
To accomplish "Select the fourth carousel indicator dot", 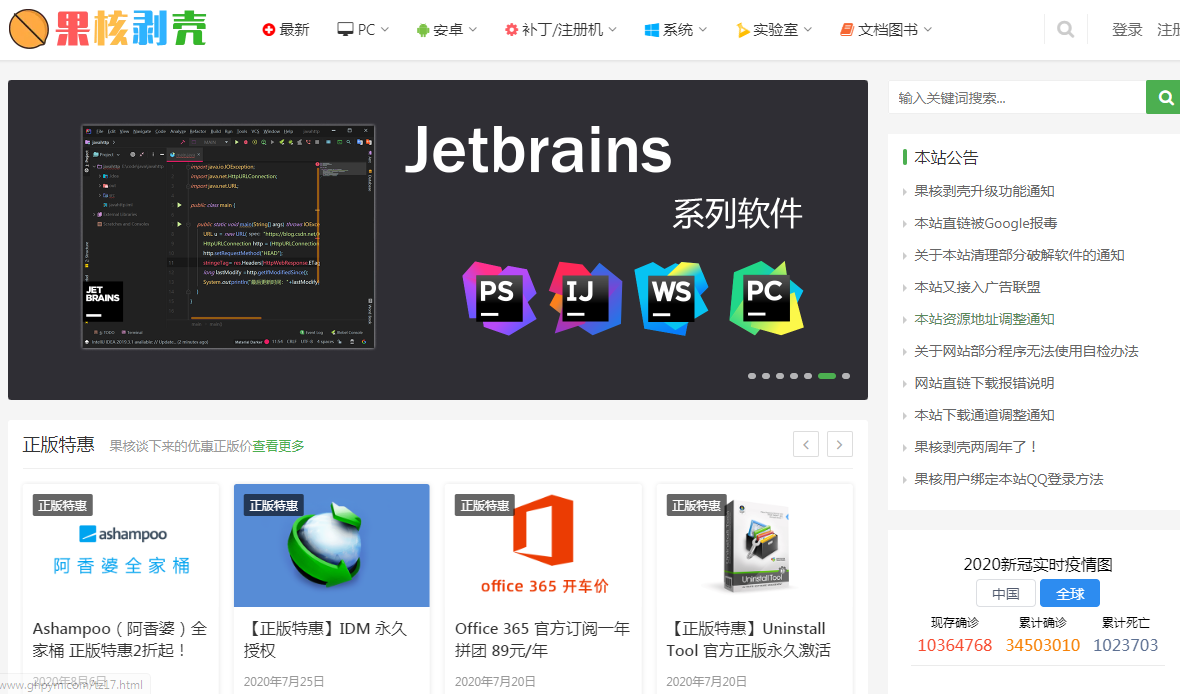I will pyautogui.click(x=794, y=376).
